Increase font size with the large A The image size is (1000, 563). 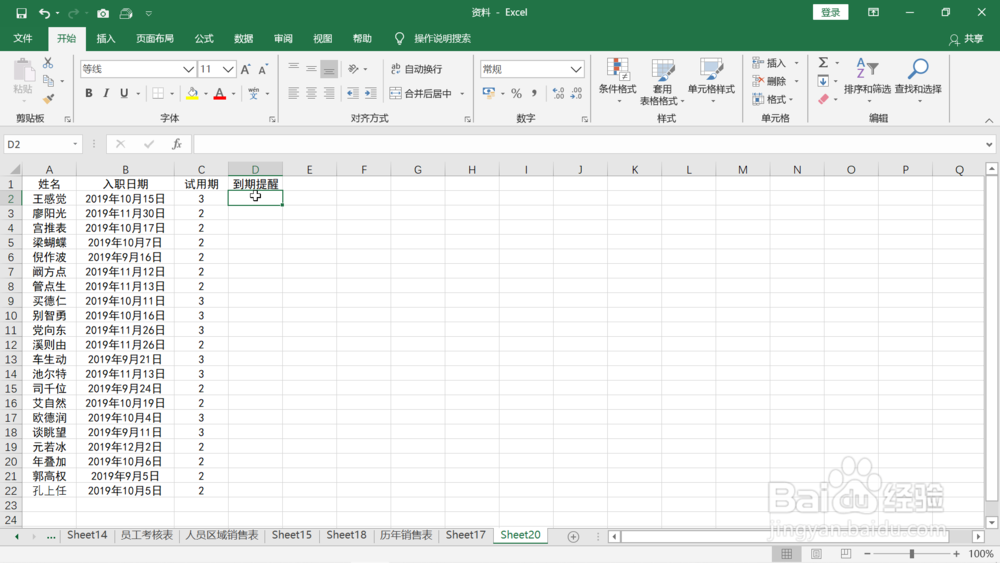coord(246,69)
